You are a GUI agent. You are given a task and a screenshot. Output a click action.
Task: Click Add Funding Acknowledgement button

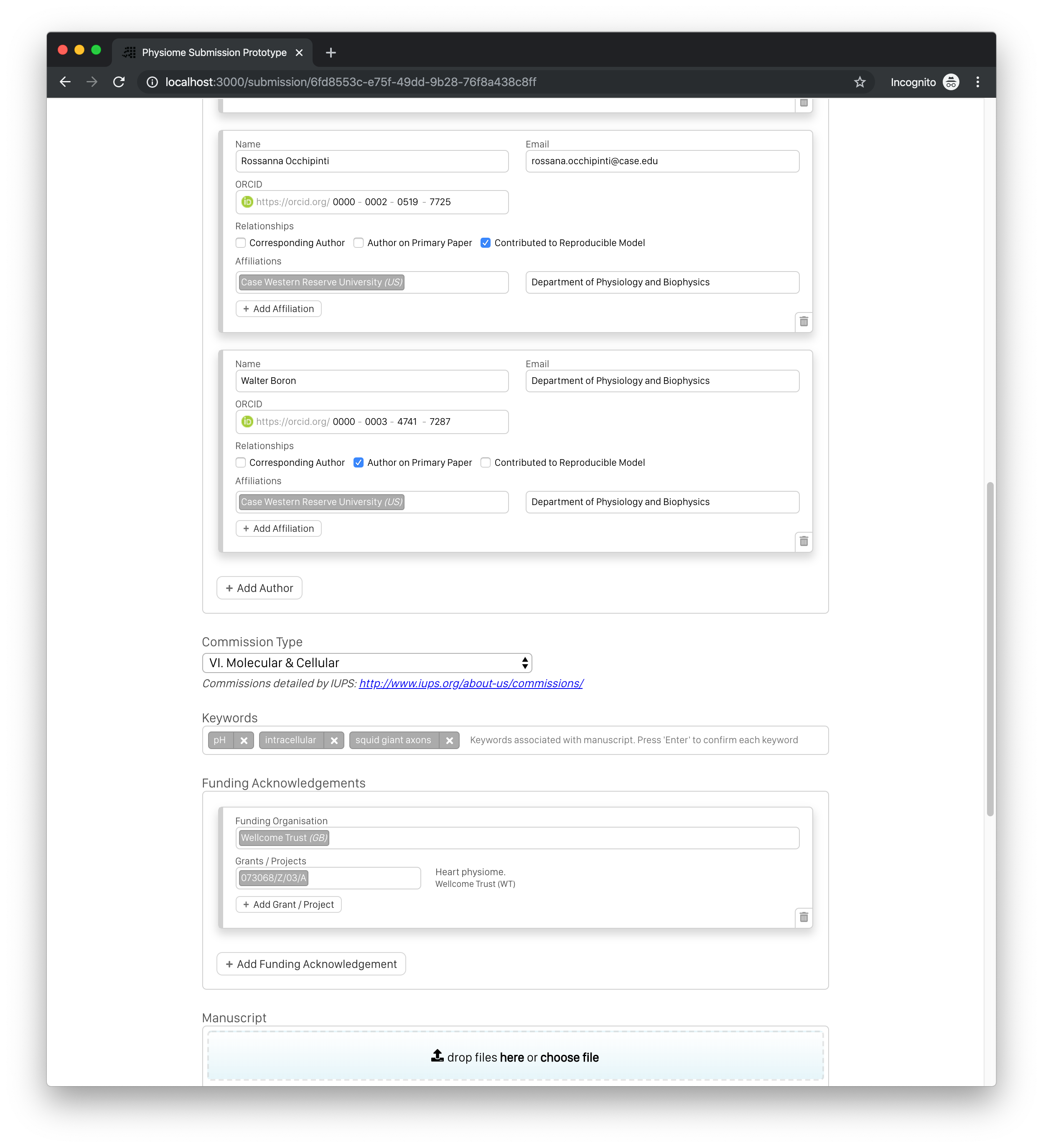coord(311,964)
